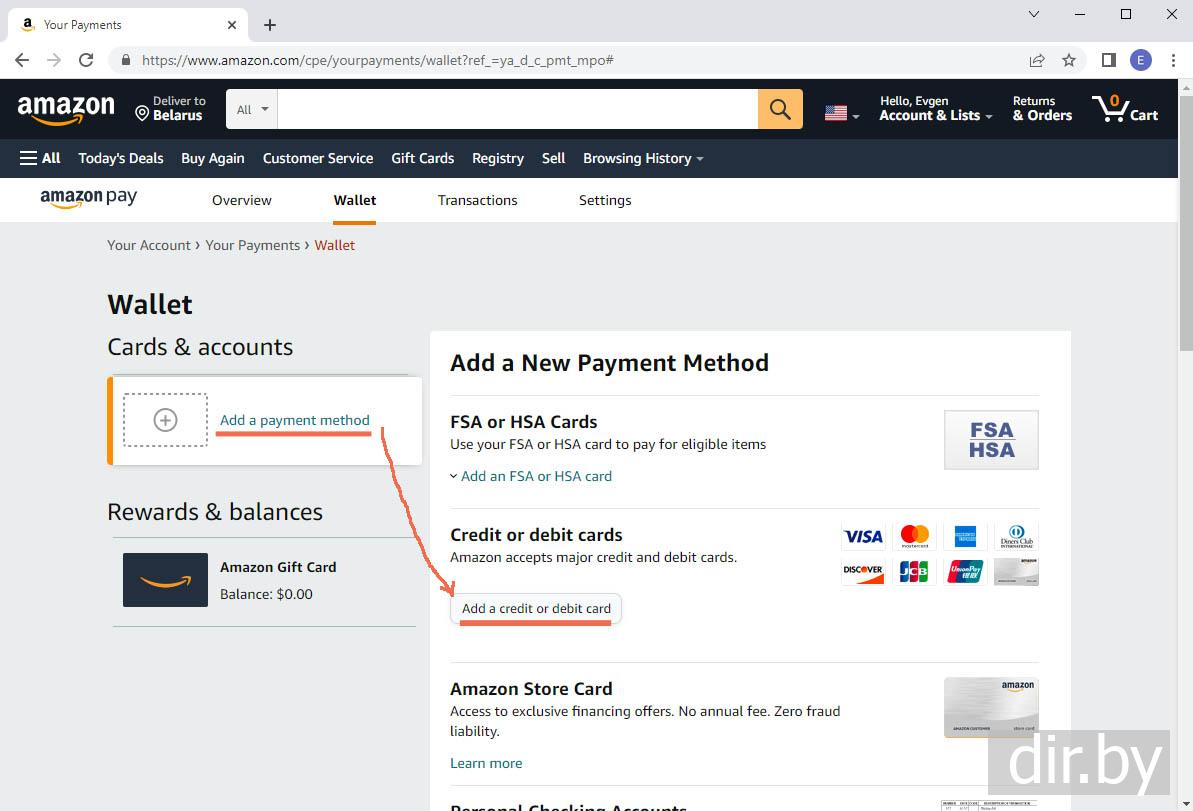The image size is (1193, 811).
Task: Open the US flag language selector
Action: point(841,113)
